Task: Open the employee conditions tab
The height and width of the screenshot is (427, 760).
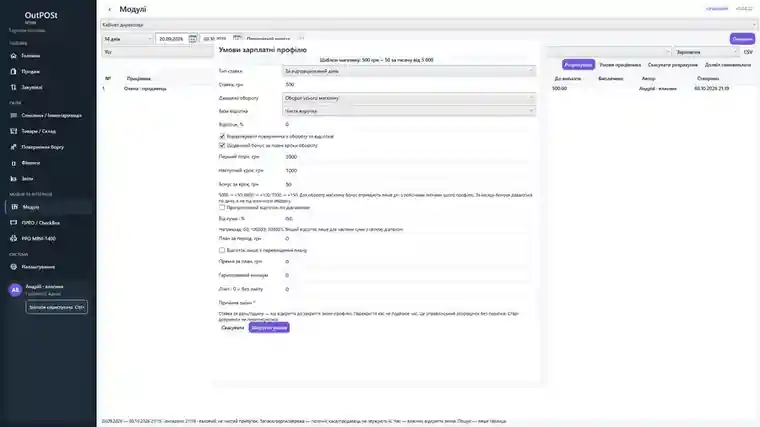Action: pyautogui.click(x=620, y=64)
